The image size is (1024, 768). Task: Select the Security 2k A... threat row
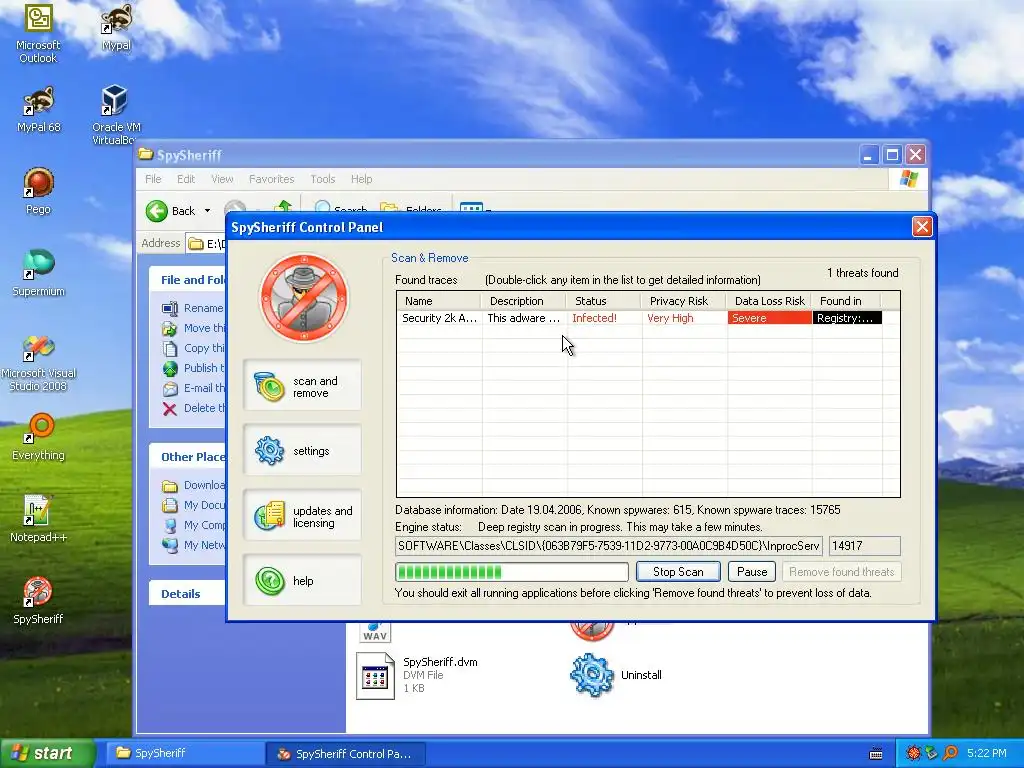[640, 318]
